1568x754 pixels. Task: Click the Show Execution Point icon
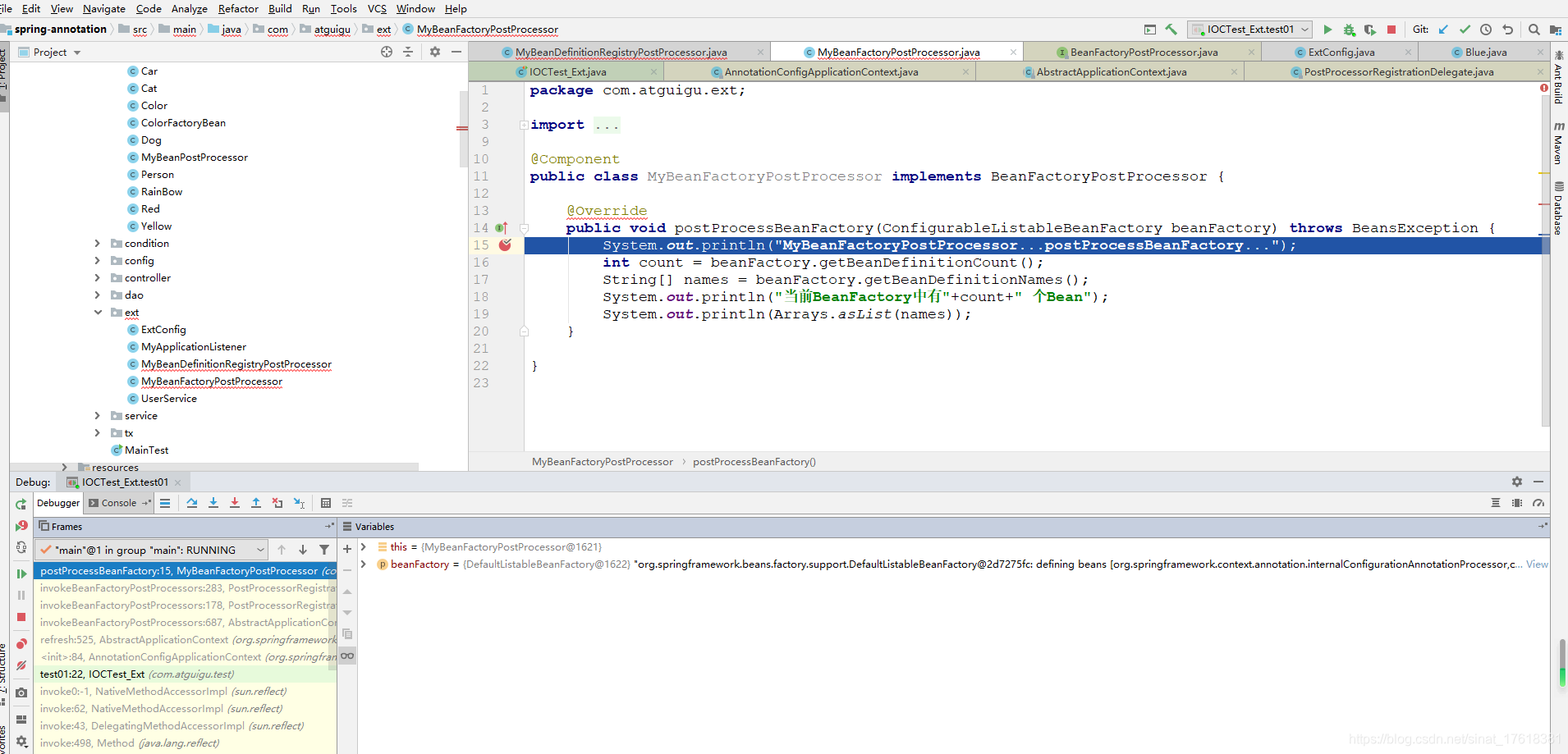click(165, 503)
